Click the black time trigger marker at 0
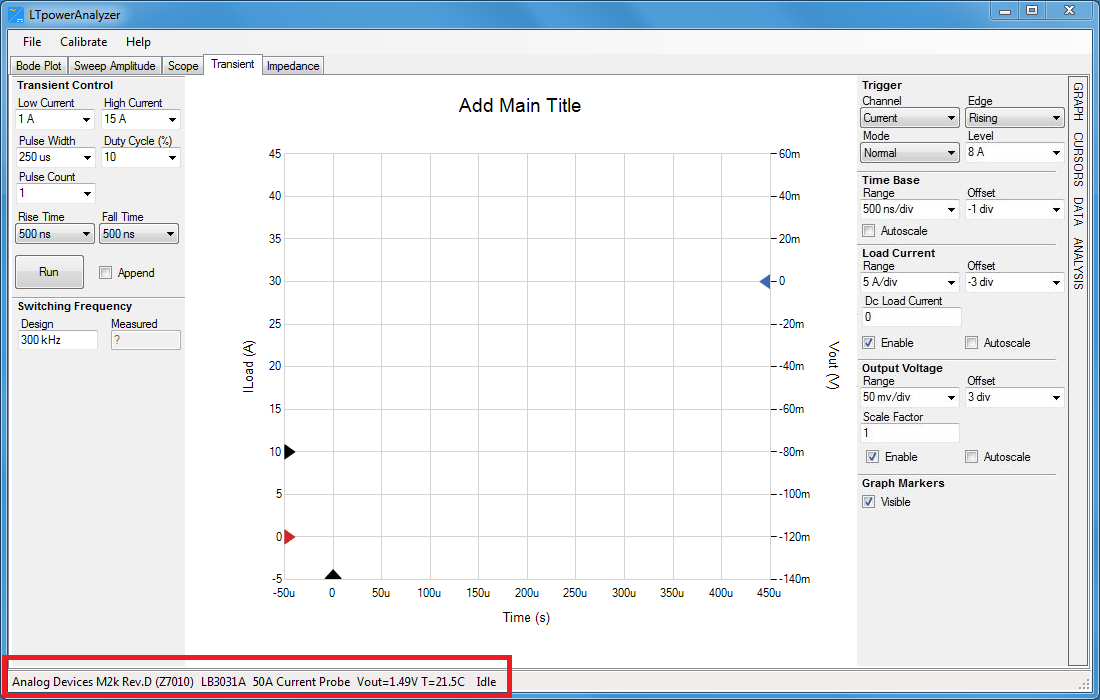The width and height of the screenshot is (1100, 700). [x=333, y=574]
